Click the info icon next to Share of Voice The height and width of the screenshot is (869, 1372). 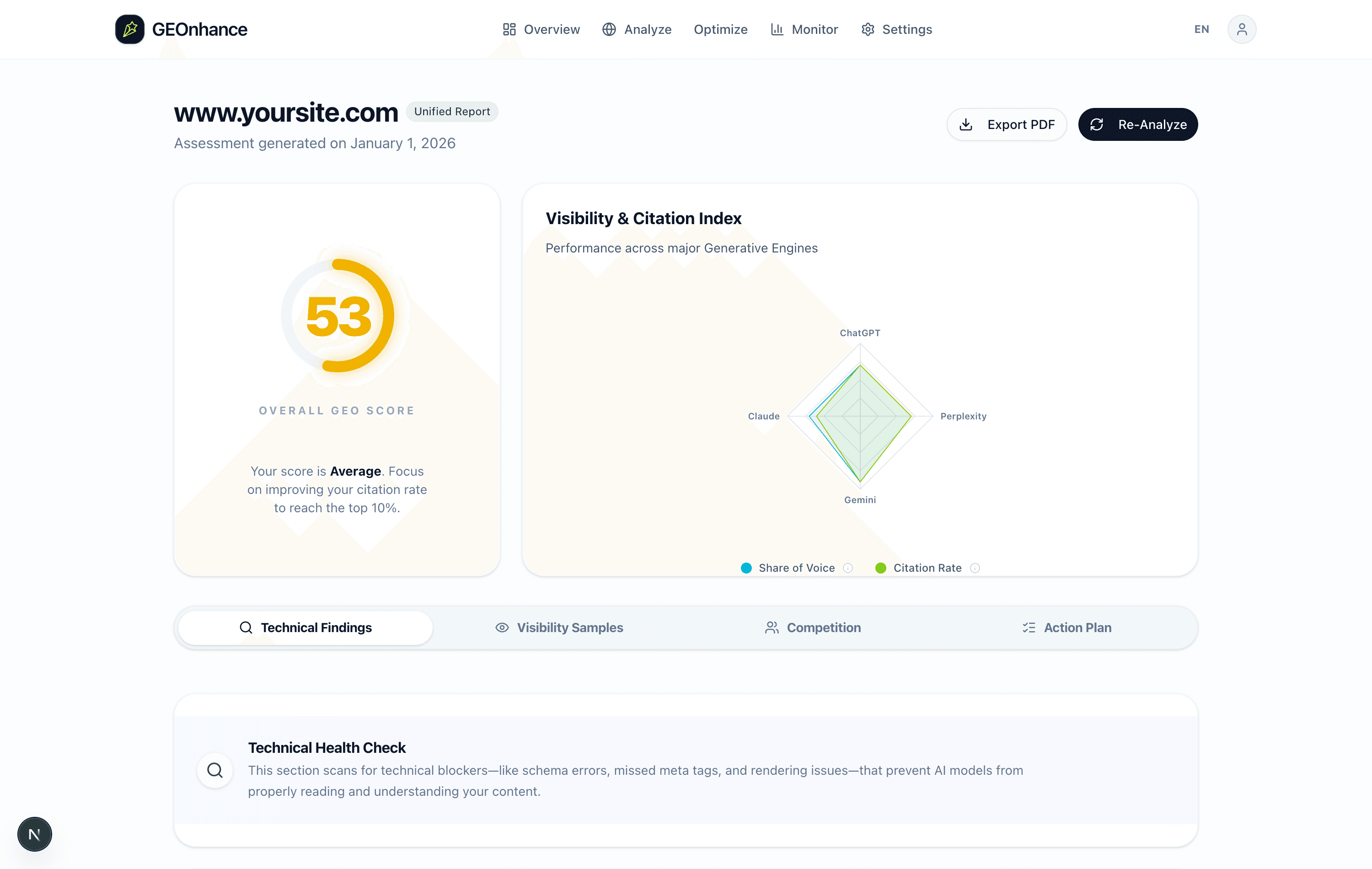[848, 568]
